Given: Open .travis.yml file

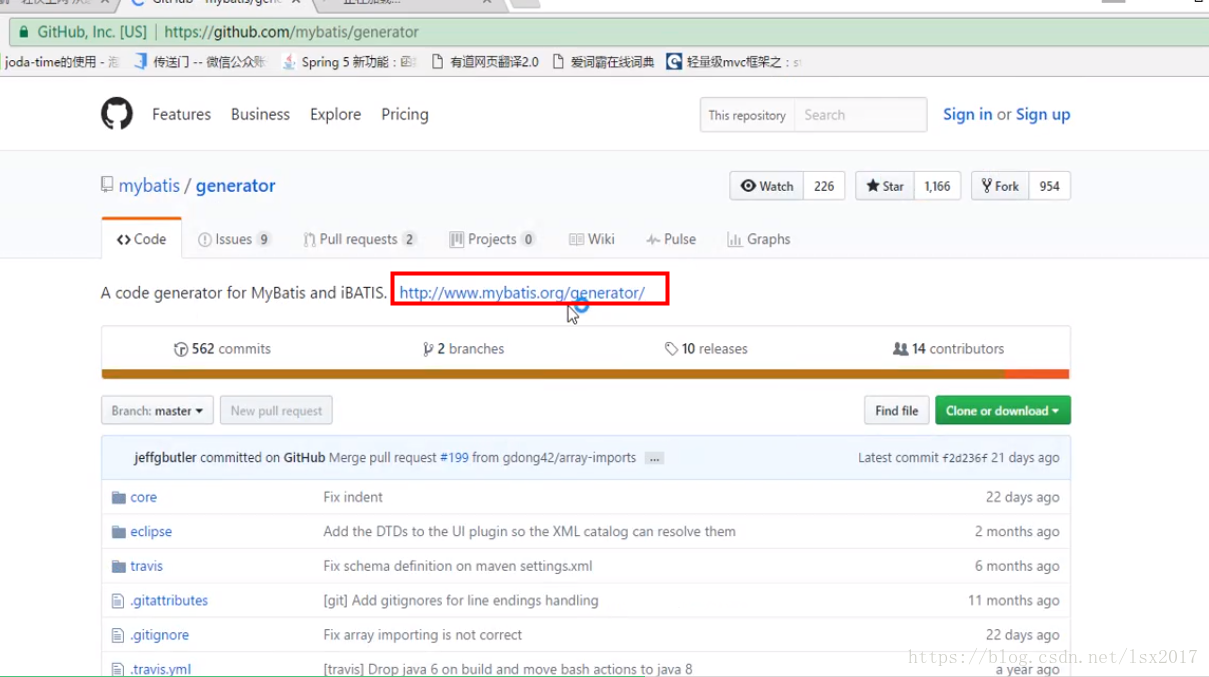Looking at the screenshot, I should (x=160, y=669).
